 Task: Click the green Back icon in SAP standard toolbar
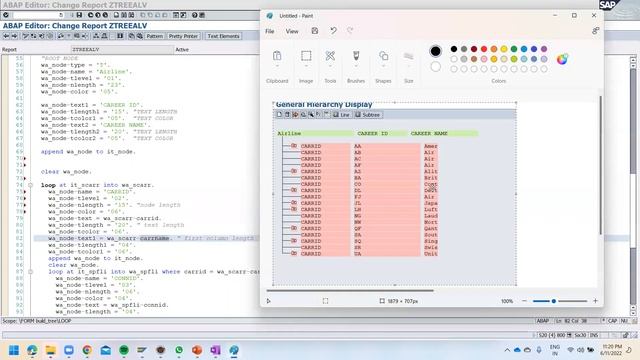click(x=90, y=15)
